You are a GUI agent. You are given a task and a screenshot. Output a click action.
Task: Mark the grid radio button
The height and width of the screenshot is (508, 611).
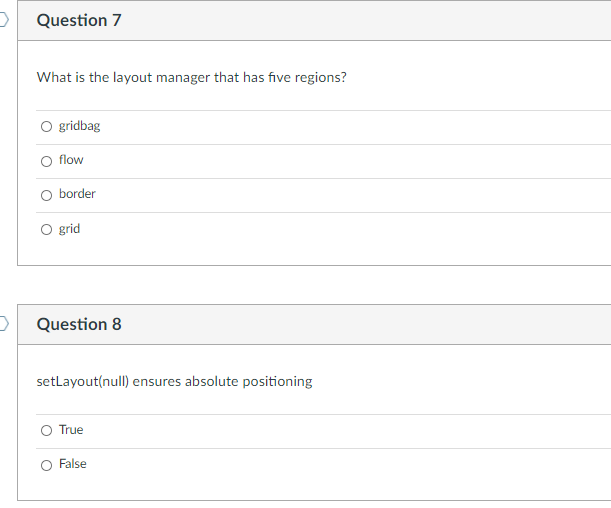47,229
